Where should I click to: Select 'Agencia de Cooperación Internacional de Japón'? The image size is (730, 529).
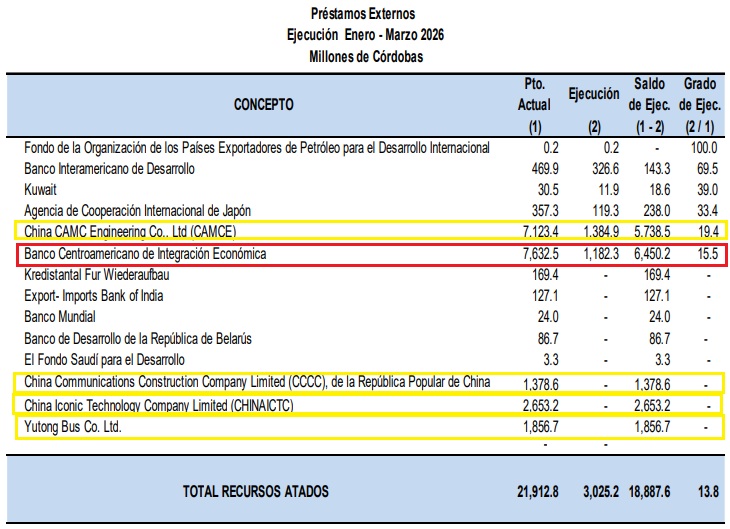click(x=137, y=211)
